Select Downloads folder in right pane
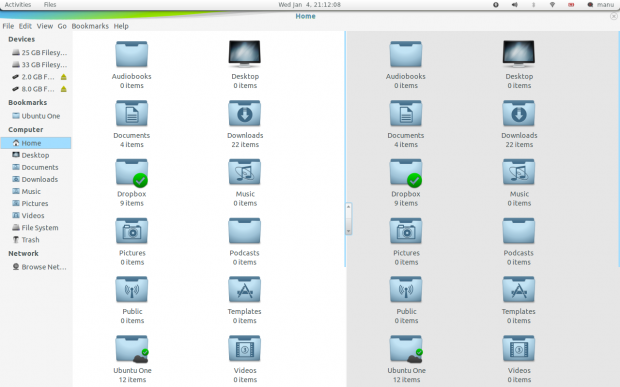The image size is (620, 387). coord(519,113)
